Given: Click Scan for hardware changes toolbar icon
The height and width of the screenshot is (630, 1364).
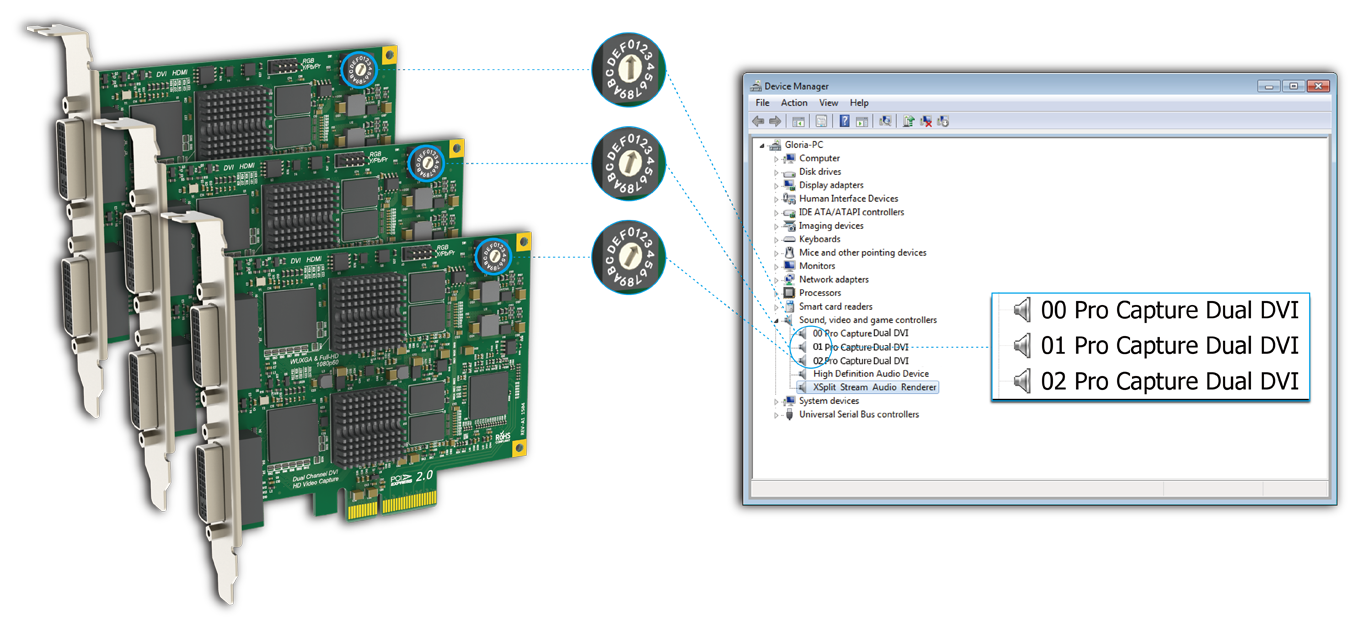Looking at the screenshot, I should pyautogui.click(x=885, y=121).
